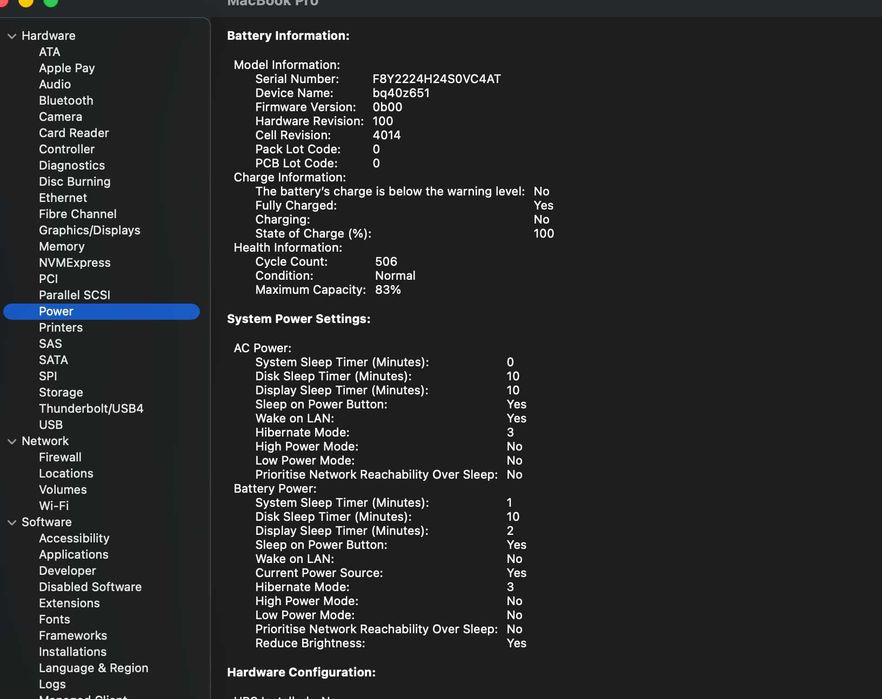Click the Reduce Brightness row label
The height and width of the screenshot is (699, 882).
pos(310,643)
